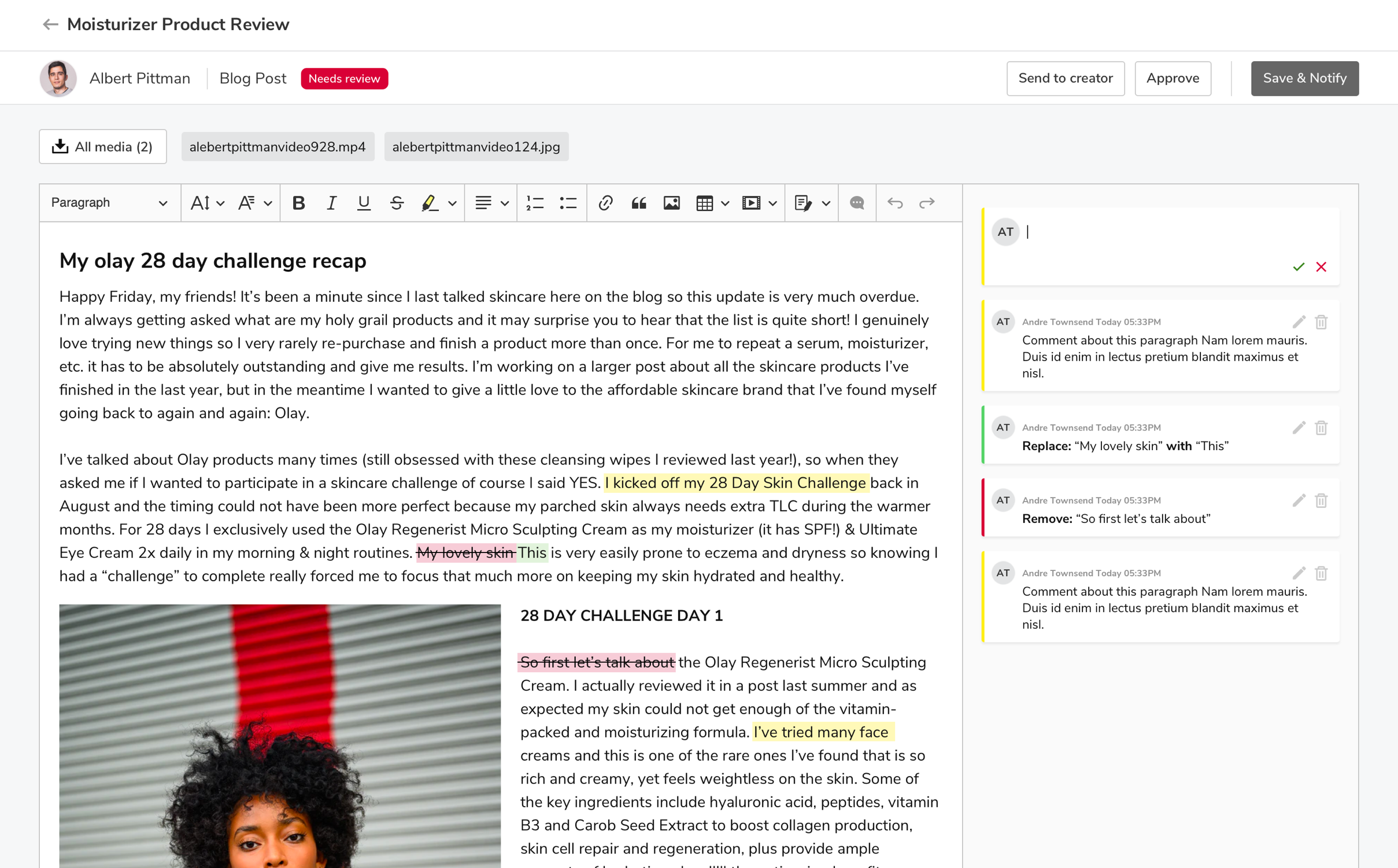Expand table options dropdown arrow
The image size is (1398, 868).
pos(725,203)
